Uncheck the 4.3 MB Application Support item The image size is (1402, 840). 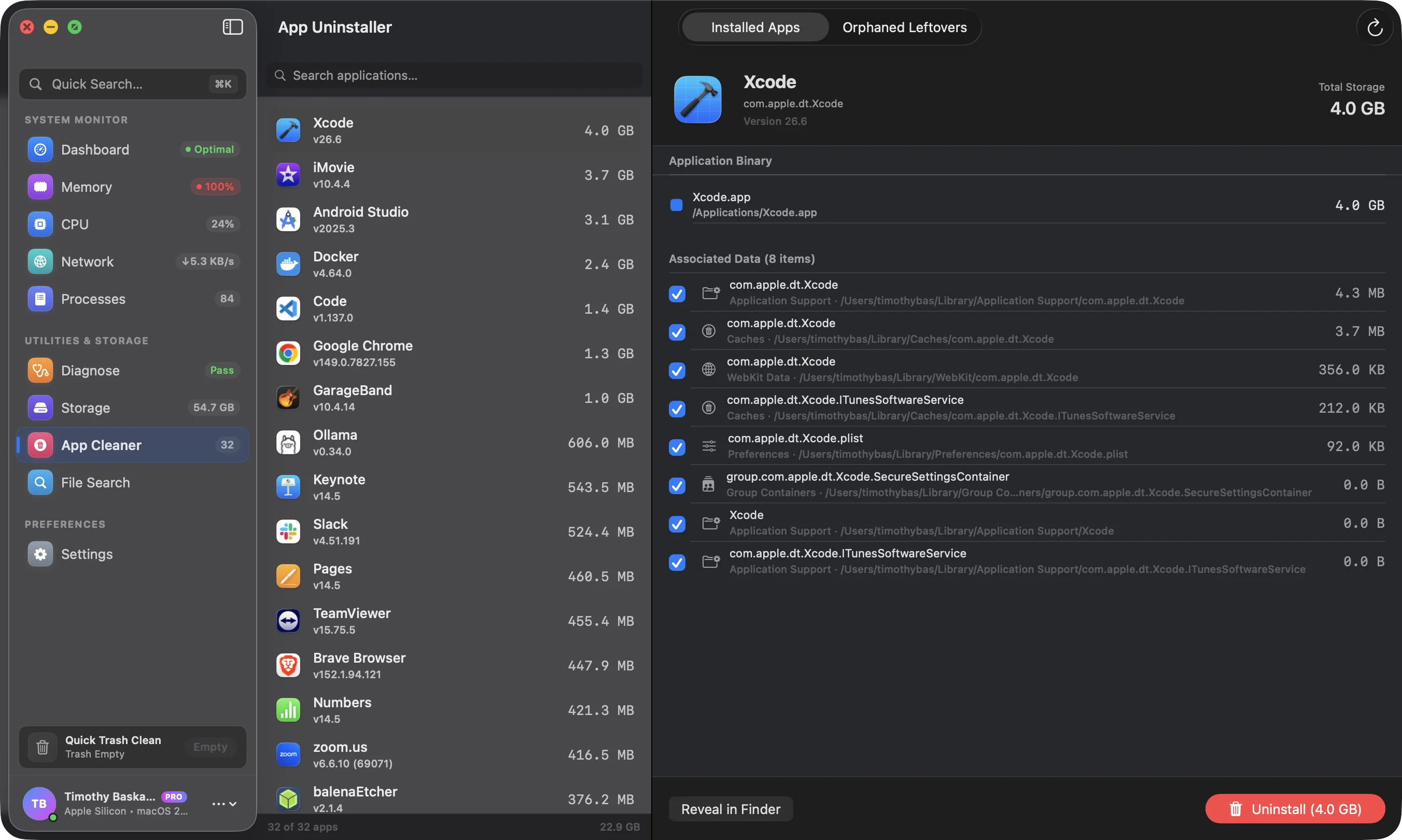click(677, 293)
